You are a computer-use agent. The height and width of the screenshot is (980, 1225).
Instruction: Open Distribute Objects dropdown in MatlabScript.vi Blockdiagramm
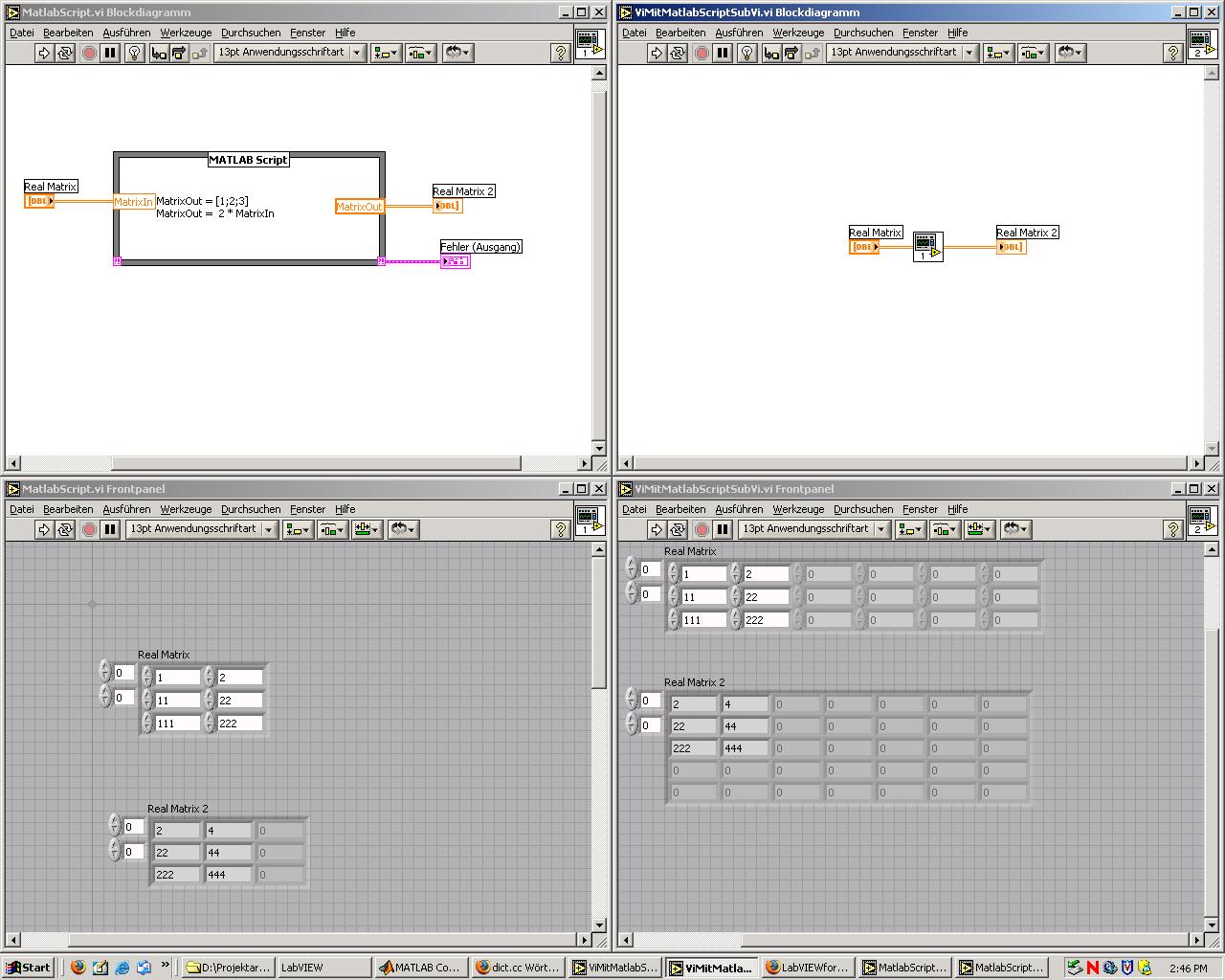pyautogui.click(x=420, y=53)
